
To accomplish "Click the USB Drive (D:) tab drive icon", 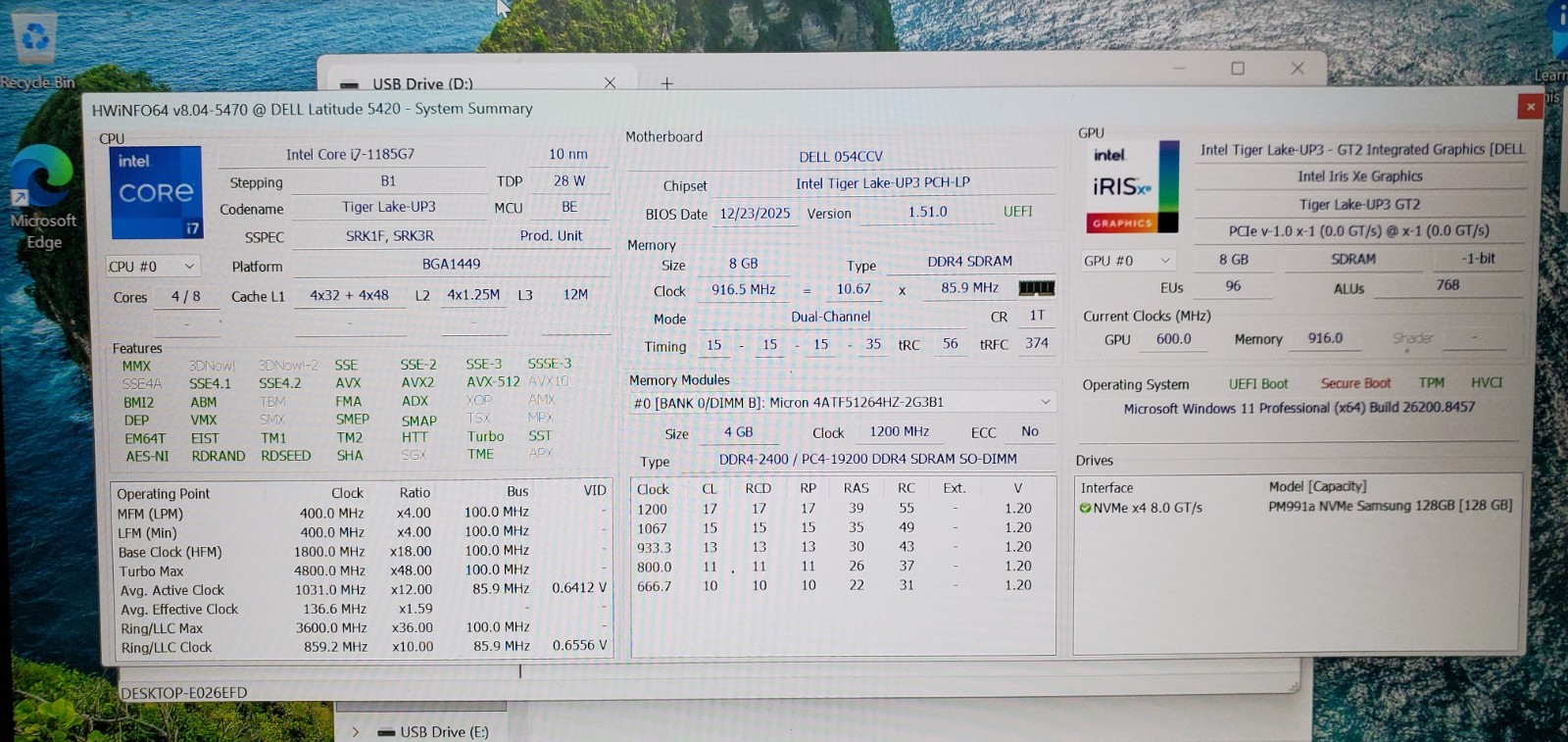I will pos(349,84).
